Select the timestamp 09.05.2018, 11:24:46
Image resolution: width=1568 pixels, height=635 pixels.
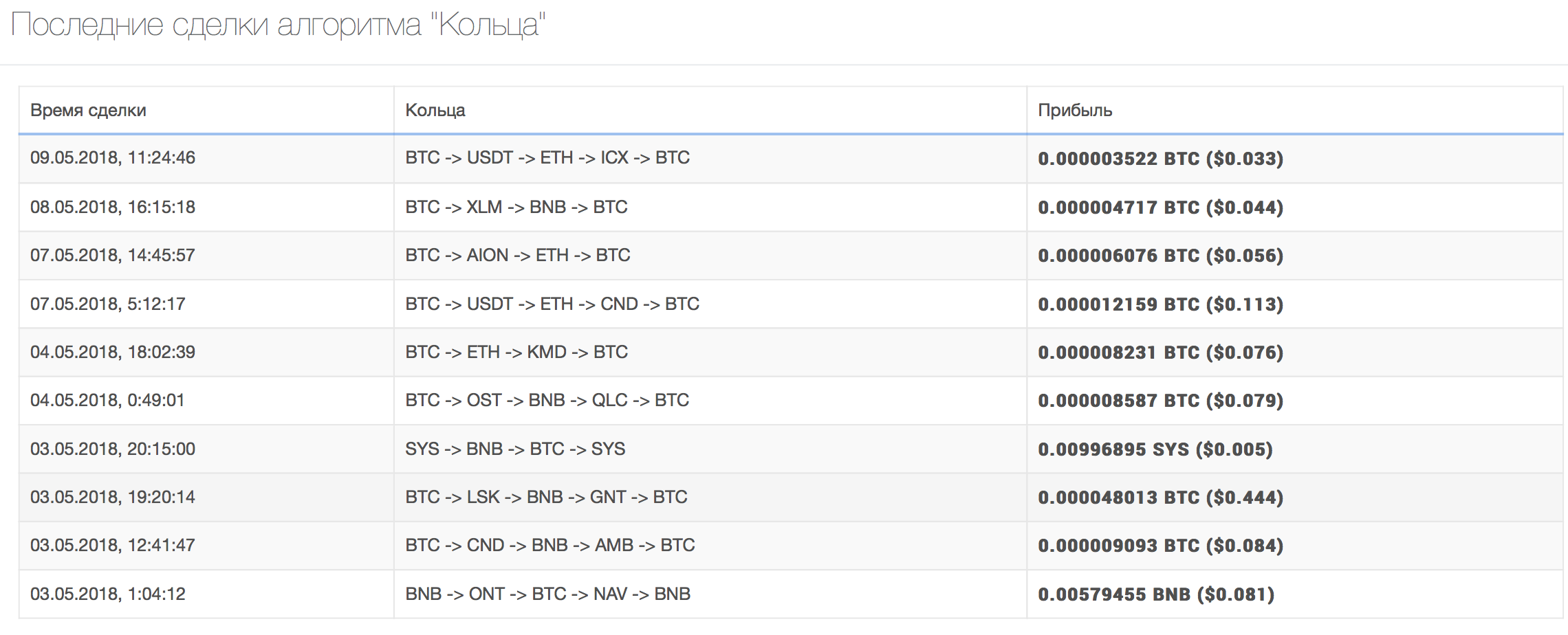113,158
